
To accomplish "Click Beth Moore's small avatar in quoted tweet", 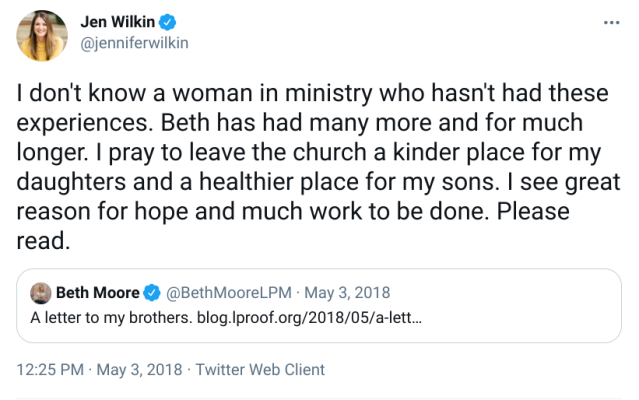I will point(40,294).
